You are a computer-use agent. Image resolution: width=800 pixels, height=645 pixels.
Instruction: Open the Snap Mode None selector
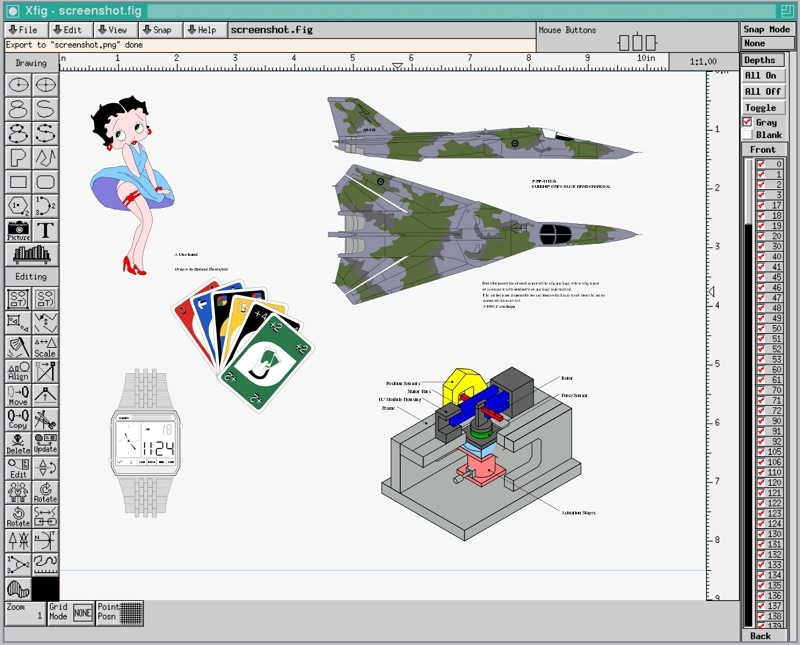(x=767, y=43)
